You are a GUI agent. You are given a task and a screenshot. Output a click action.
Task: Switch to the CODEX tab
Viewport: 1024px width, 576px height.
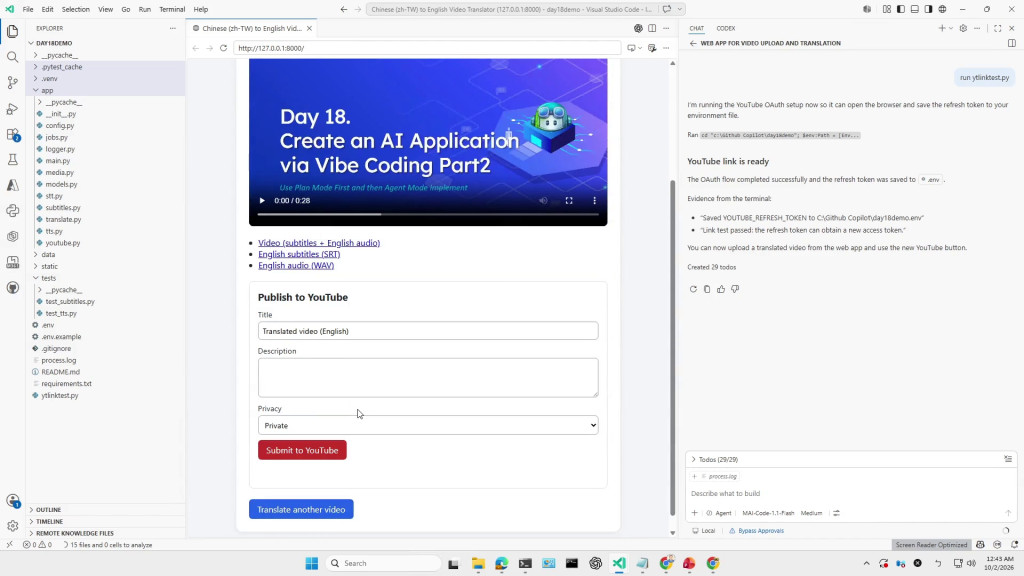click(x=726, y=28)
